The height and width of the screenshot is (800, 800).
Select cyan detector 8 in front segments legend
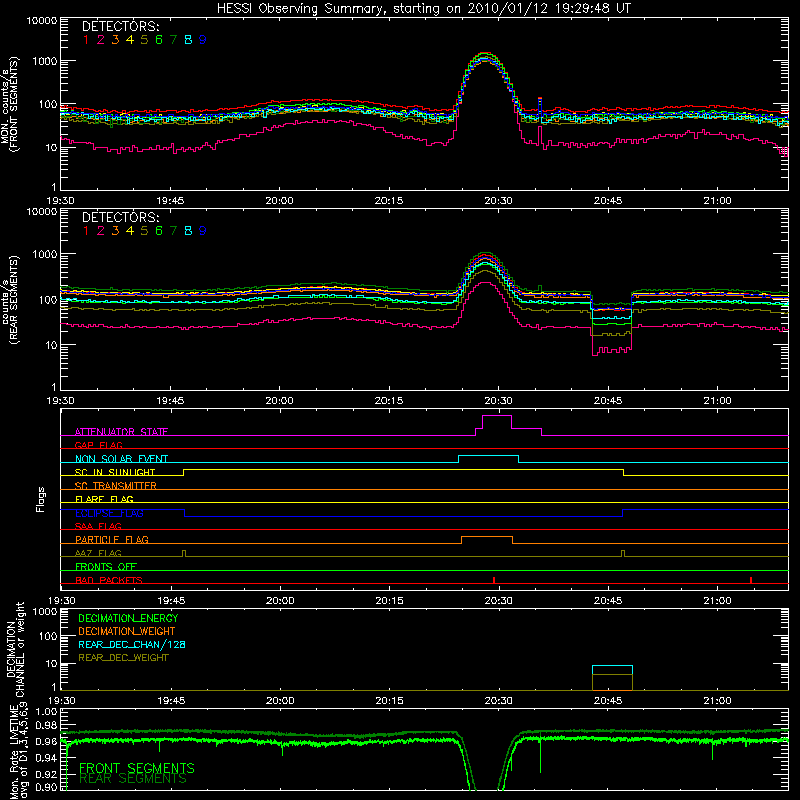[188, 40]
